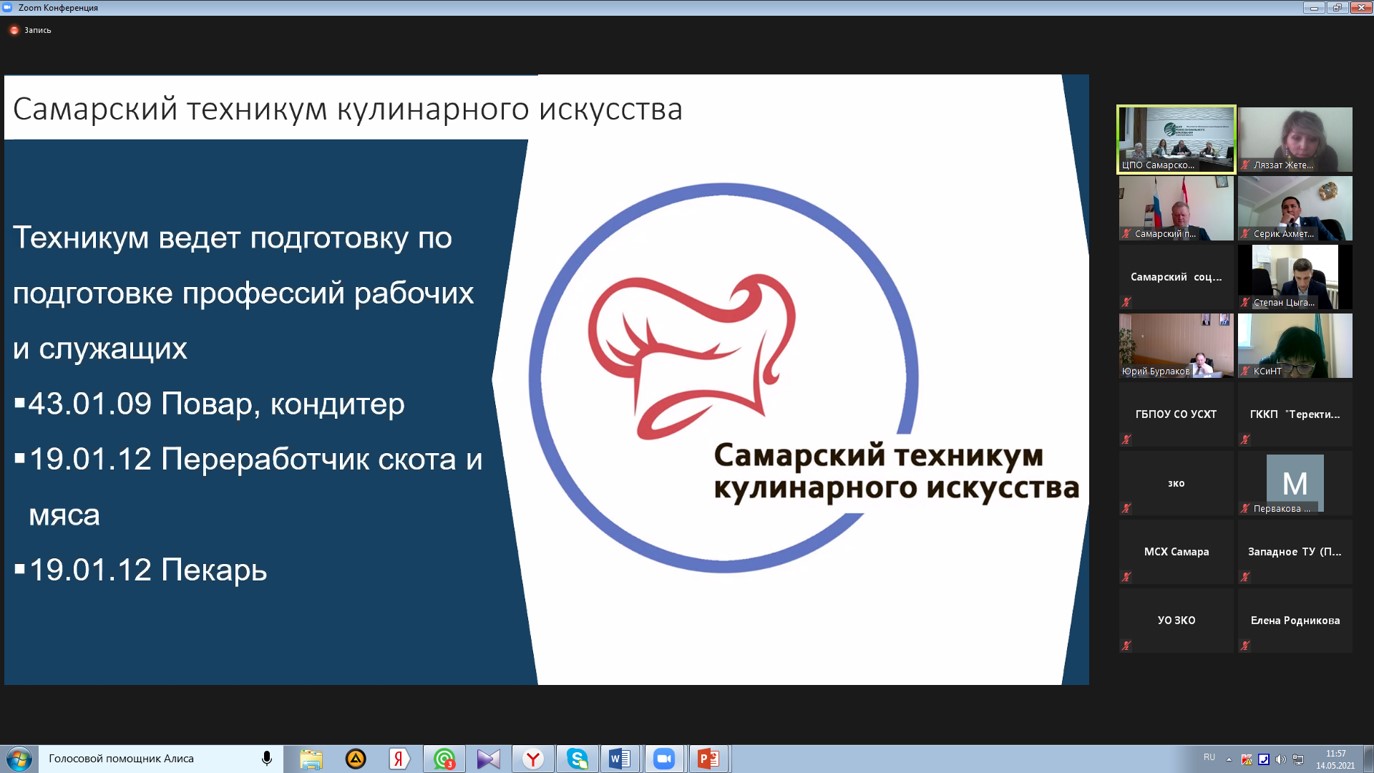
Task: Click muted mic icon on ГБПОУ СО УСХТ tile
Action: 1126,440
